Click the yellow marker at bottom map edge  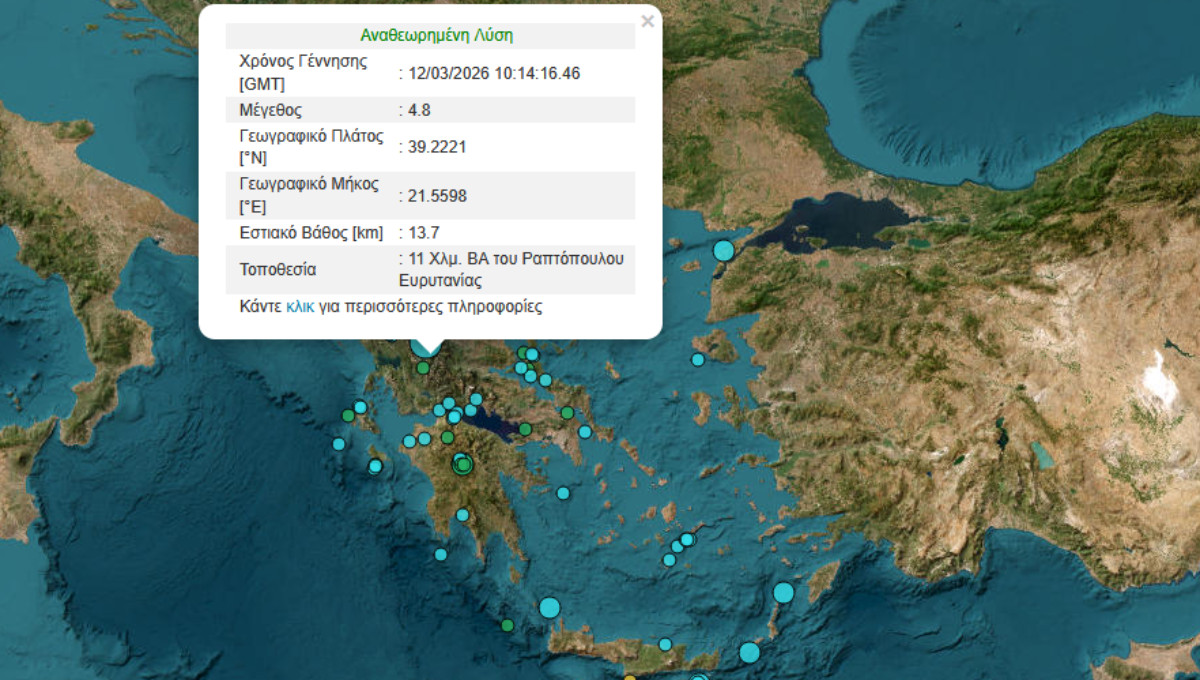629,678
